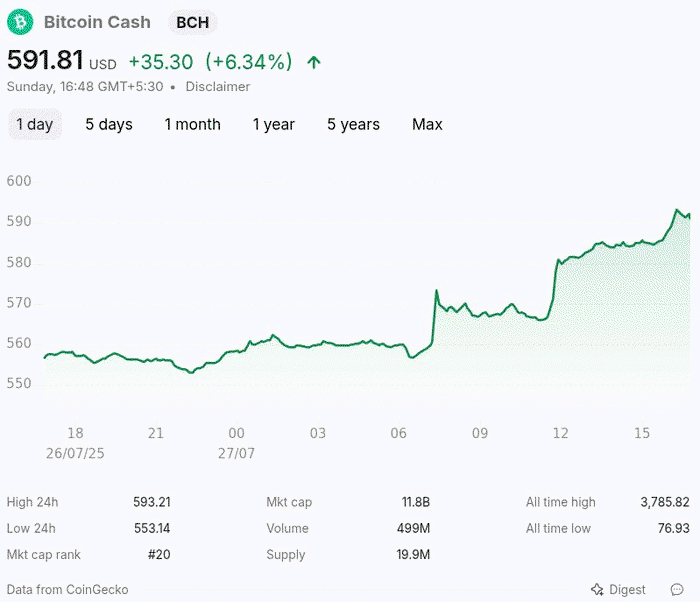
Task: Select the 1 year range tab
Action: coord(274,124)
